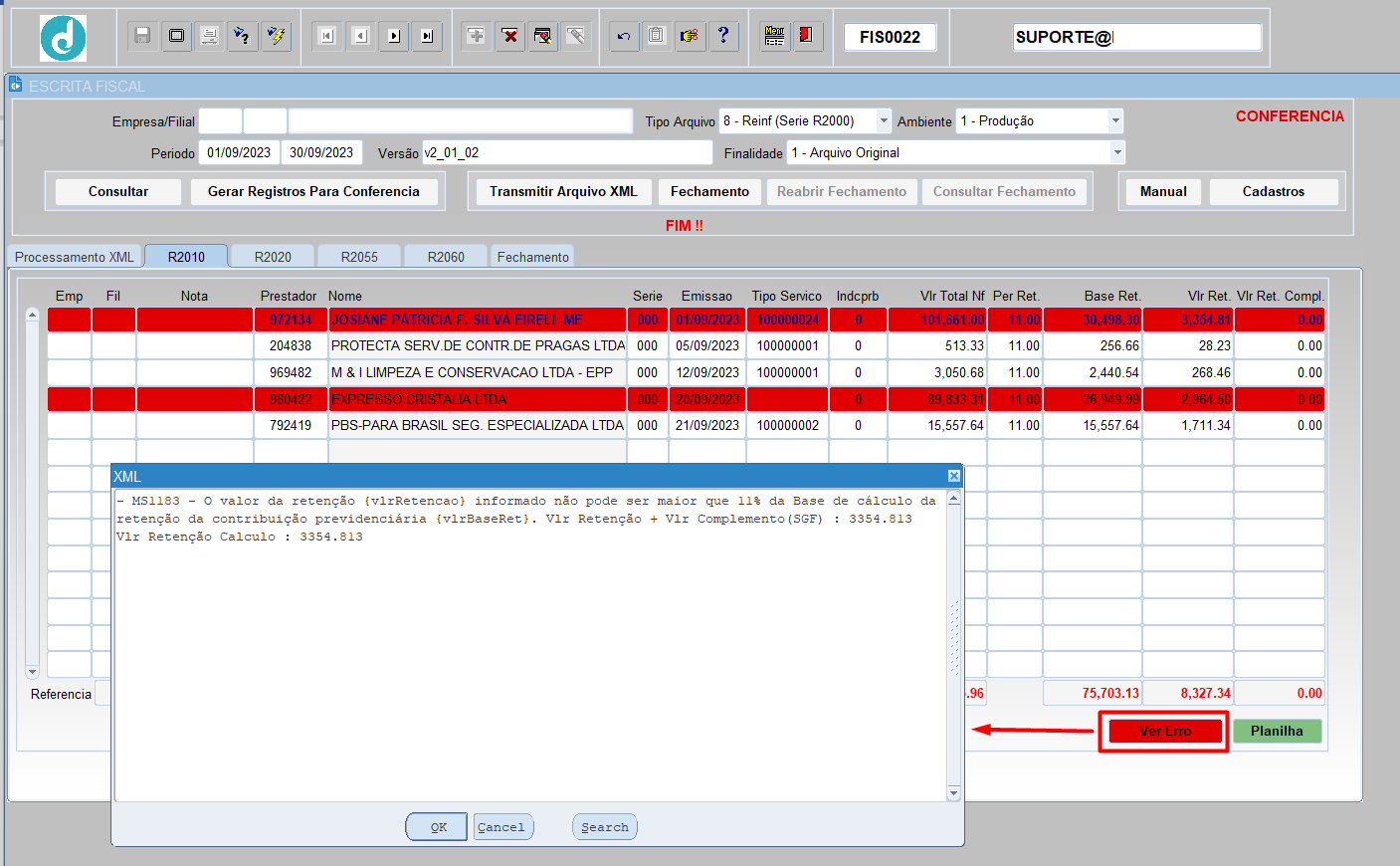Click the clipboard paste icon
This screenshot has width=1400, height=866.
coord(657,36)
